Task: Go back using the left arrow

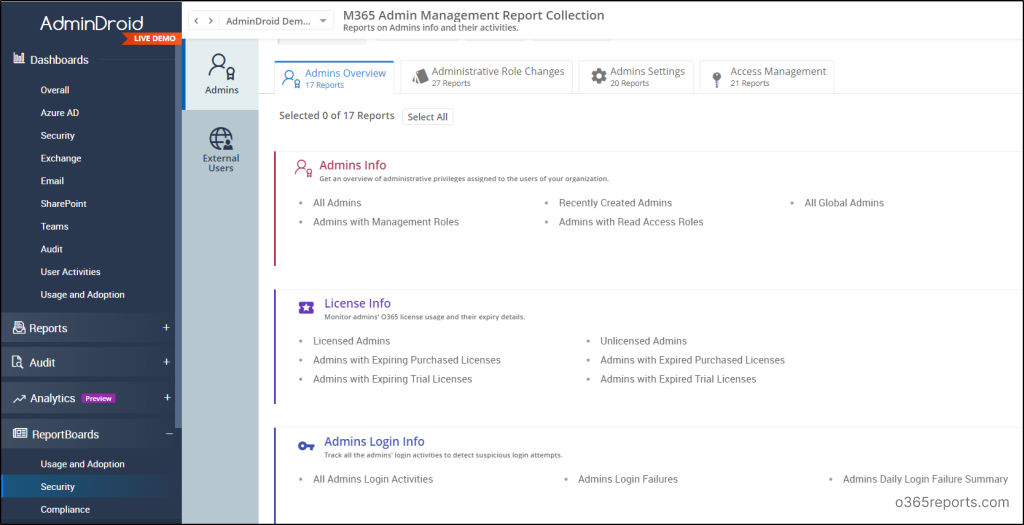Action: [197, 21]
